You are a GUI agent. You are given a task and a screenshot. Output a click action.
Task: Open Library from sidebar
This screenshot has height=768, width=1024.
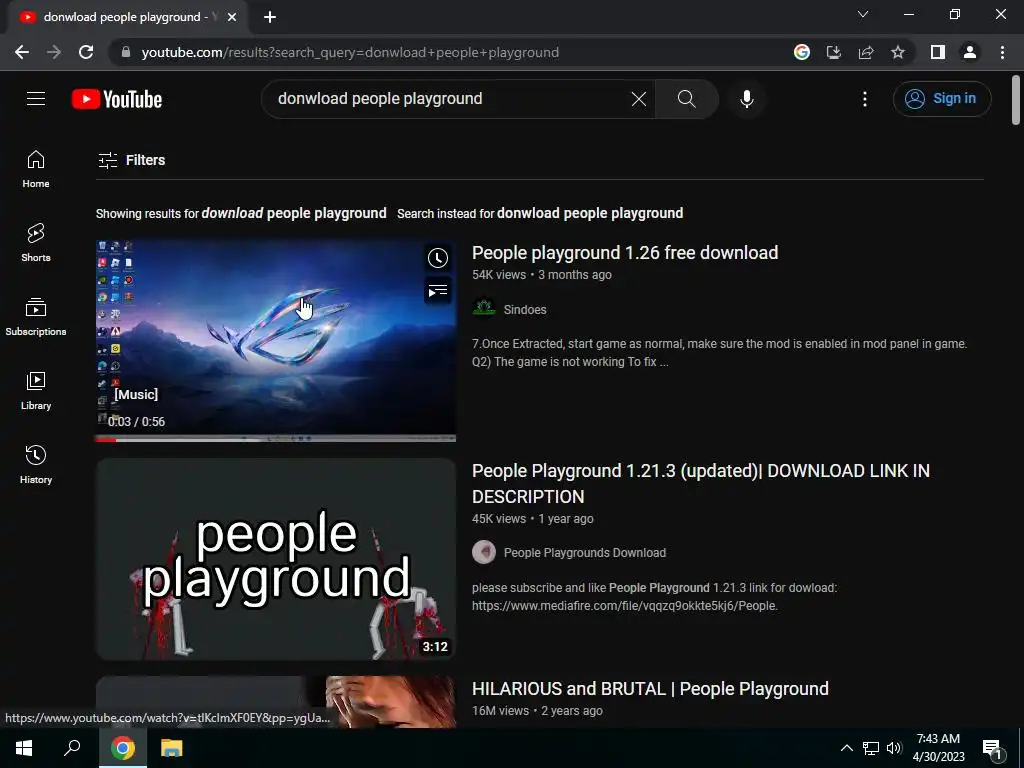(x=36, y=391)
